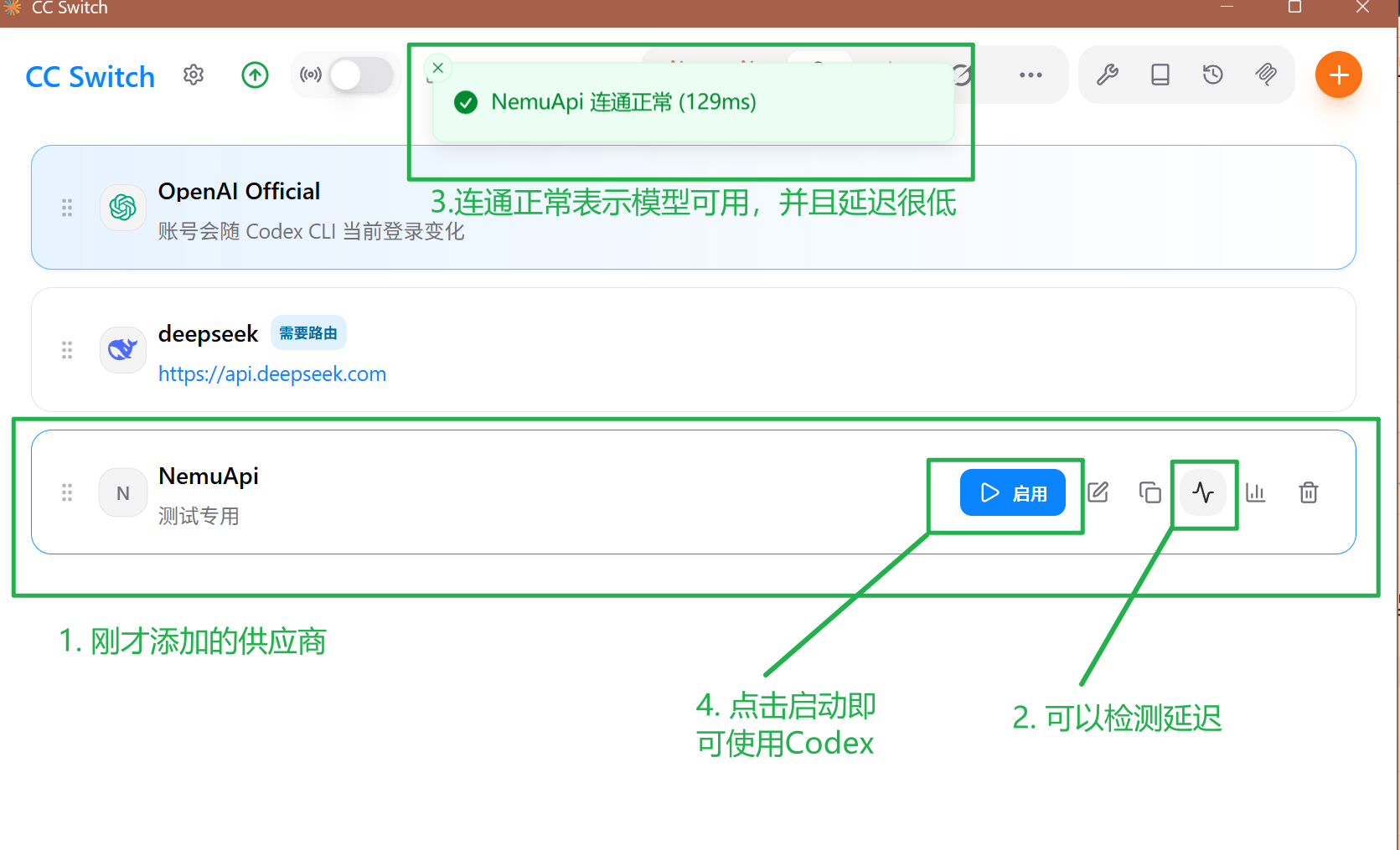Click the paperclip icon in the toolbar
1400x850 pixels.
point(1265,75)
